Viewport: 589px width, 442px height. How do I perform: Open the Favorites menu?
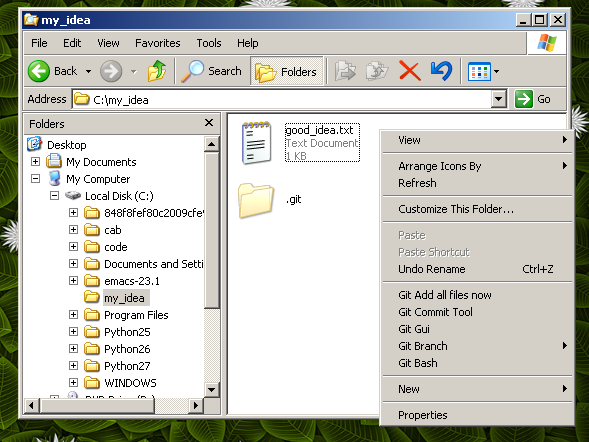pyautogui.click(x=158, y=43)
